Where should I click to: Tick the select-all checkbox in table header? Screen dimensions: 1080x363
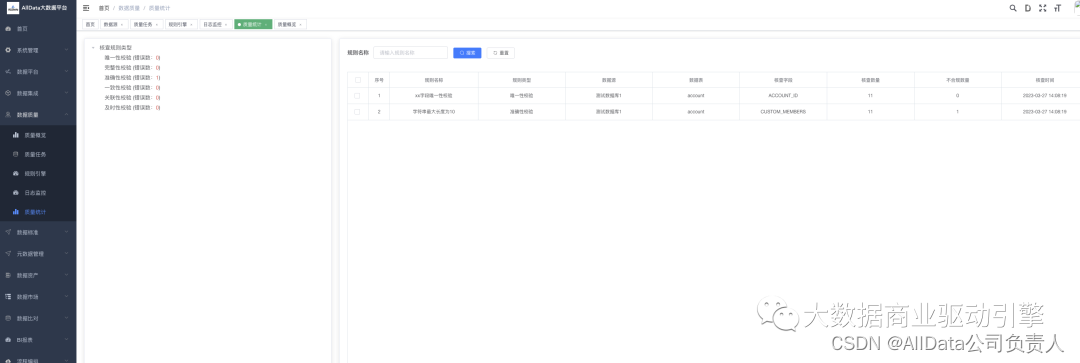(x=357, y=80)
